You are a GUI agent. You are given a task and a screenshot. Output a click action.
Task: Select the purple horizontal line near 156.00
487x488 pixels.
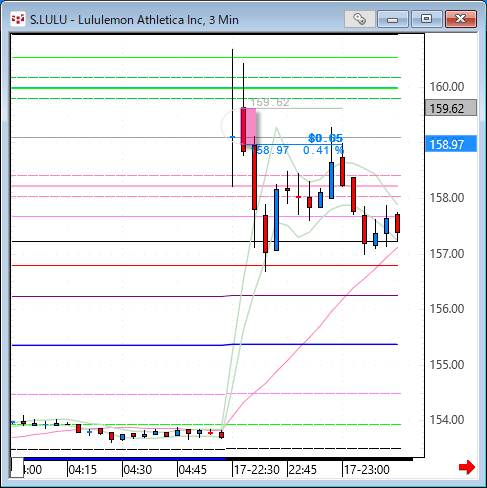pyautogui.click(x=205, y=296)
